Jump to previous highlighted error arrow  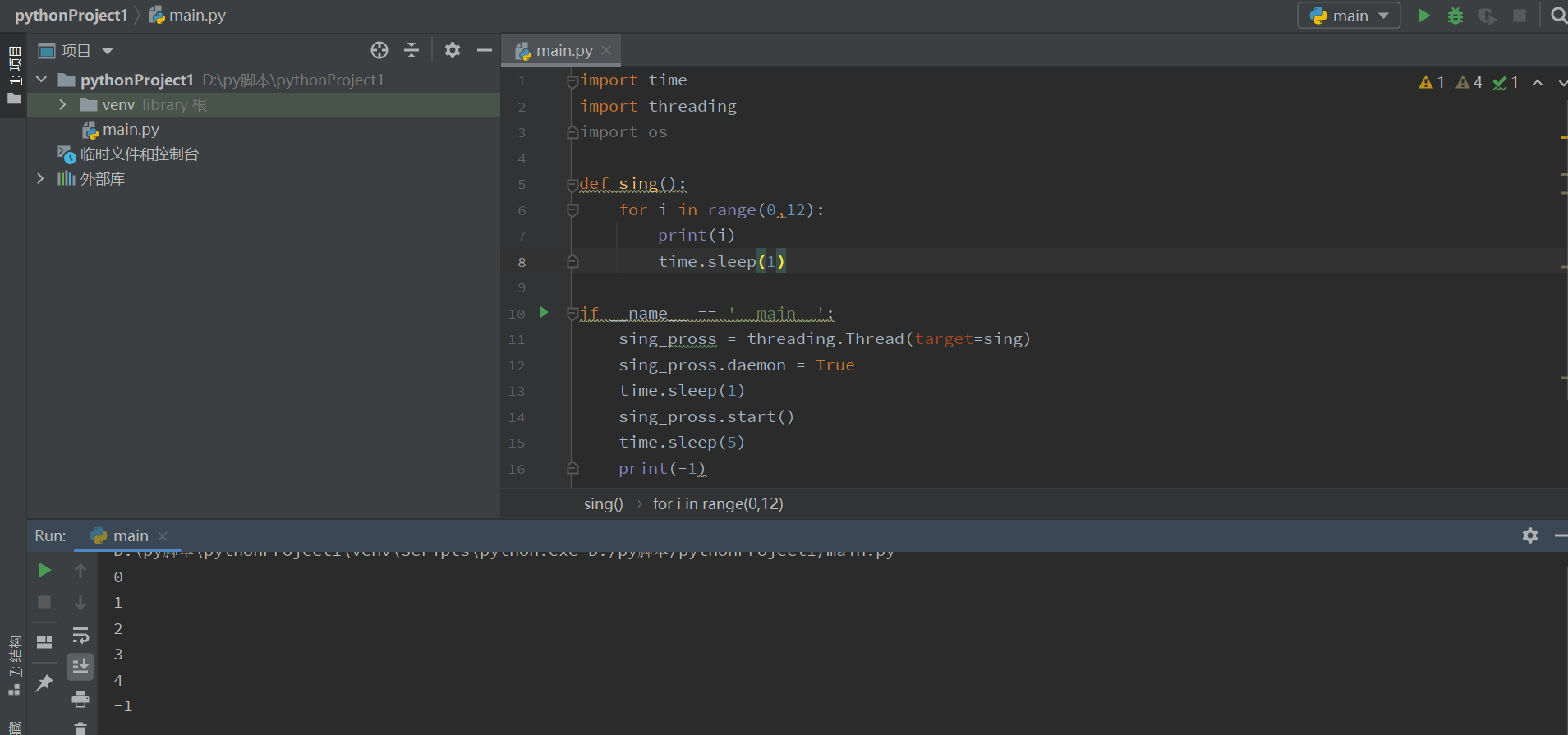[x=1538, y=82]
